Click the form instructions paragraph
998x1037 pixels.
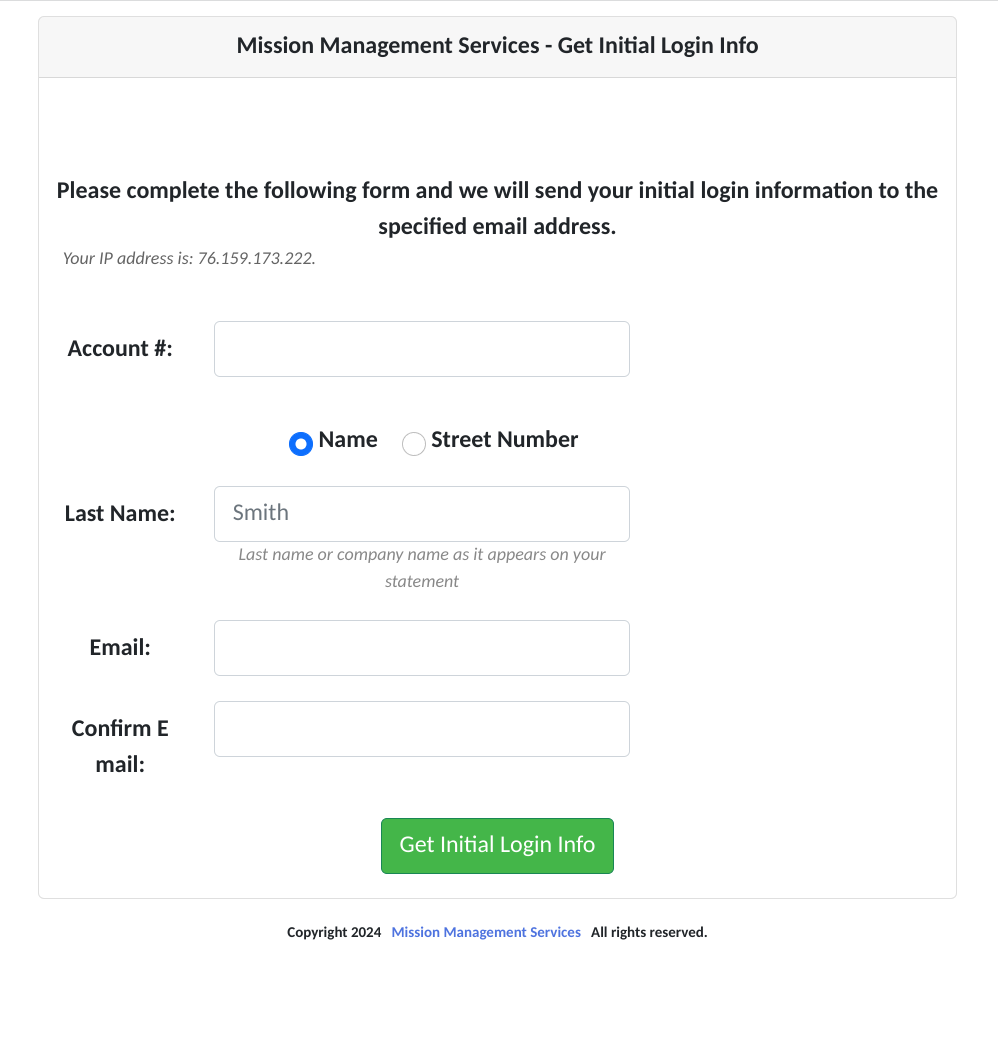497,207
